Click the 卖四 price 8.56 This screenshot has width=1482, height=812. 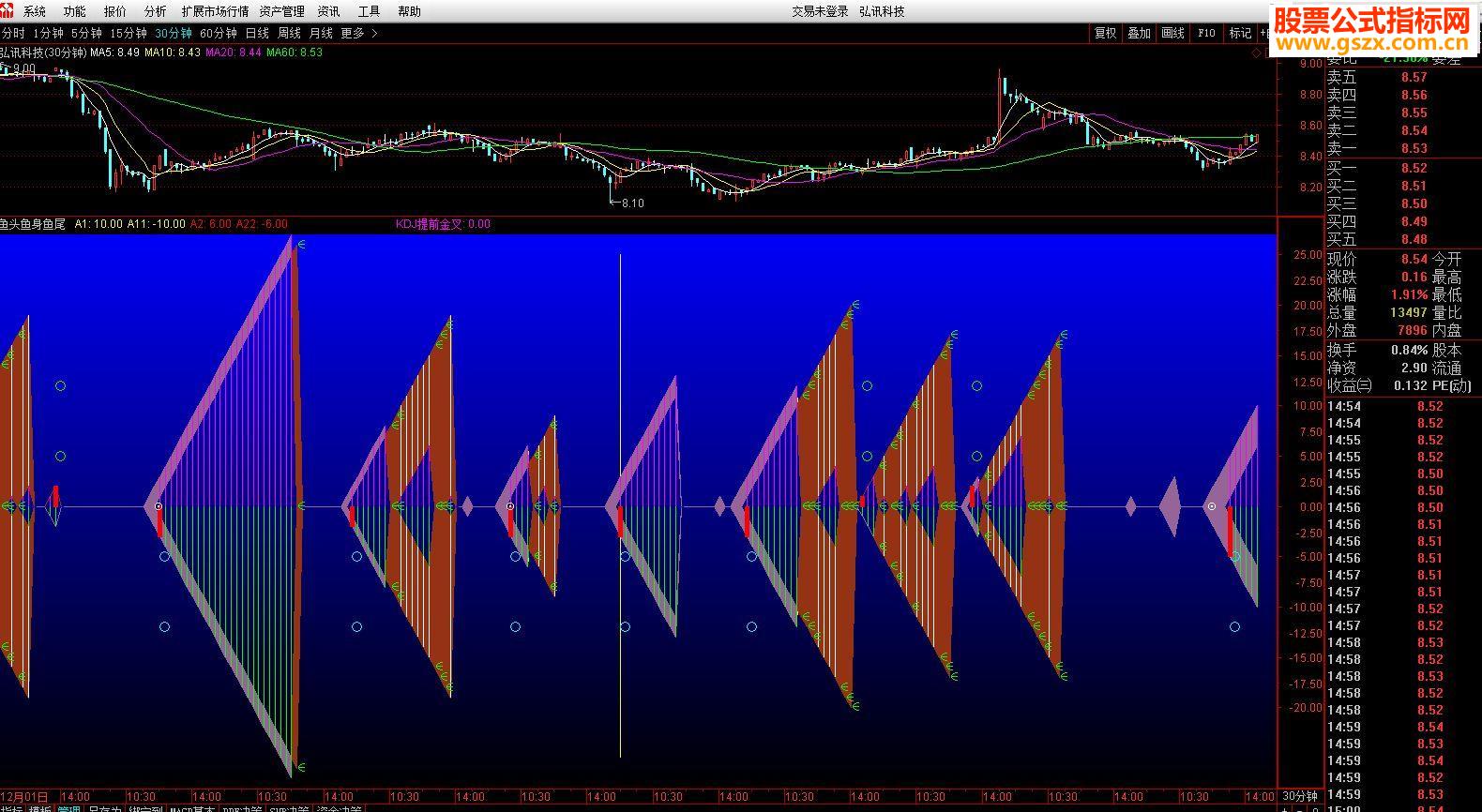pyautogui.click(x=1414, y=95)
